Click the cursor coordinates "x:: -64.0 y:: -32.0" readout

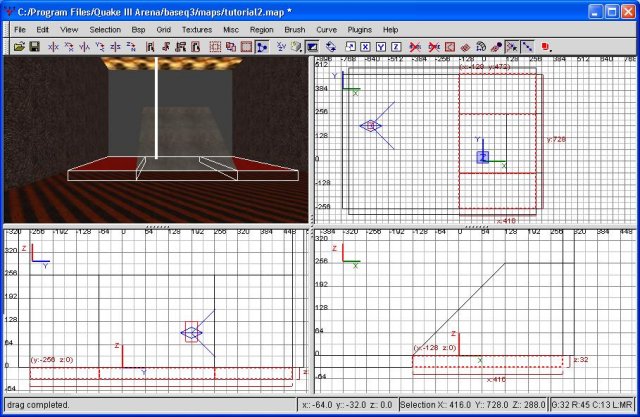click(347, 405)
